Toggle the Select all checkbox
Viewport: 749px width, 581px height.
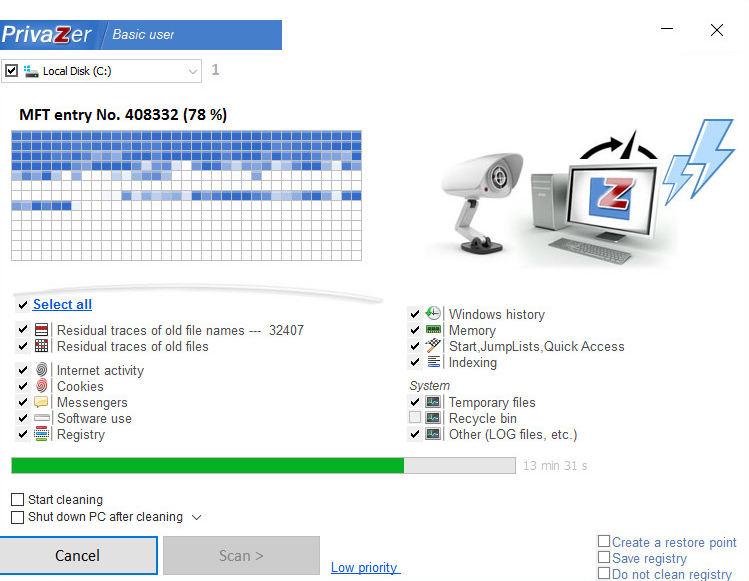pos(22,304)
